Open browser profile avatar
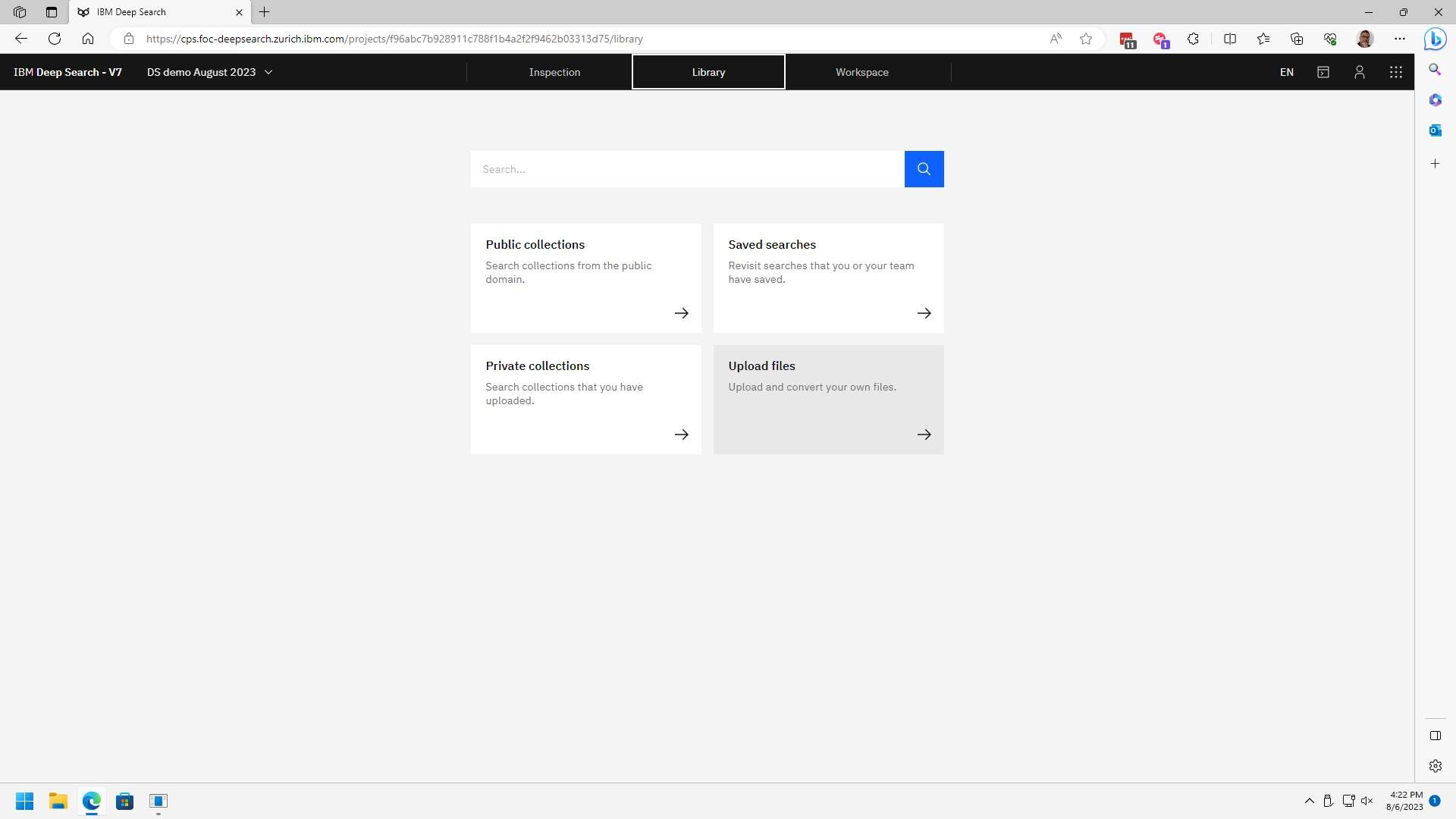The image size is (1456, 819). [x=1365, y=39]
